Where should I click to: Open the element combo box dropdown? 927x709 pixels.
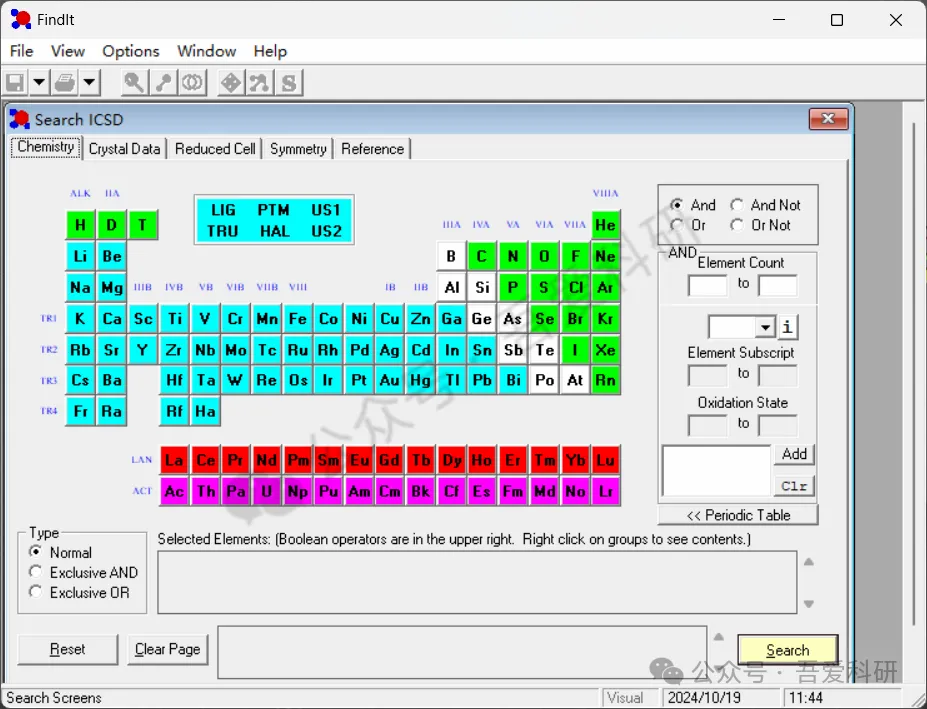coord(765,327)
